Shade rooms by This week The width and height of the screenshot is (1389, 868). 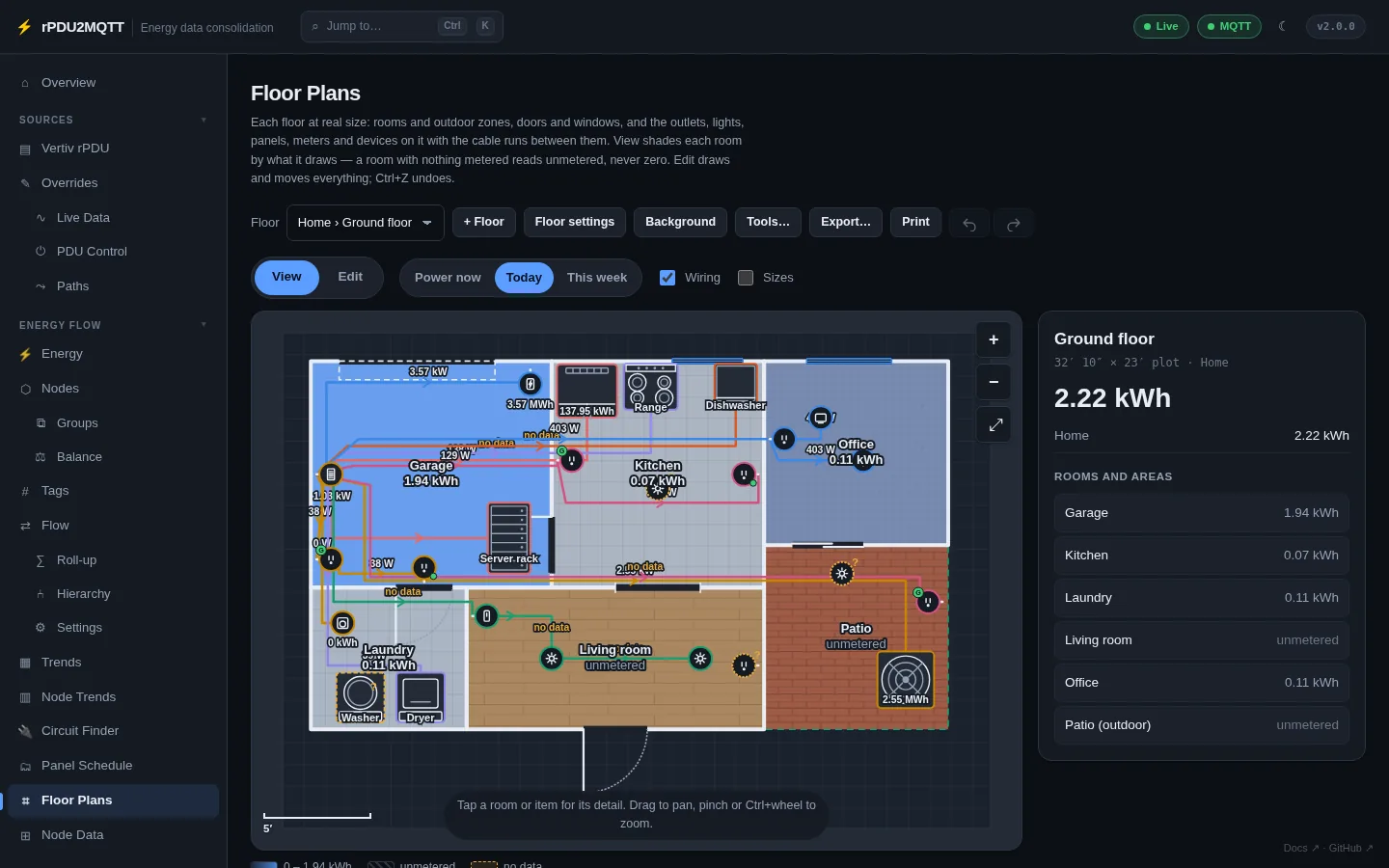pyautogui.click(x=597, y=278)
